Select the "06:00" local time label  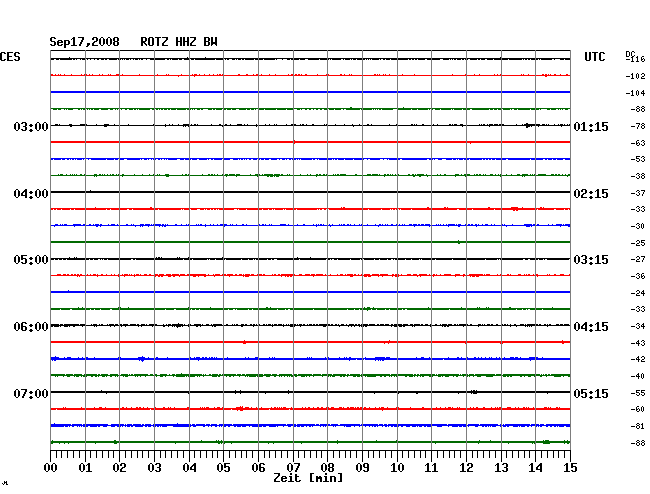click(31, 327)
